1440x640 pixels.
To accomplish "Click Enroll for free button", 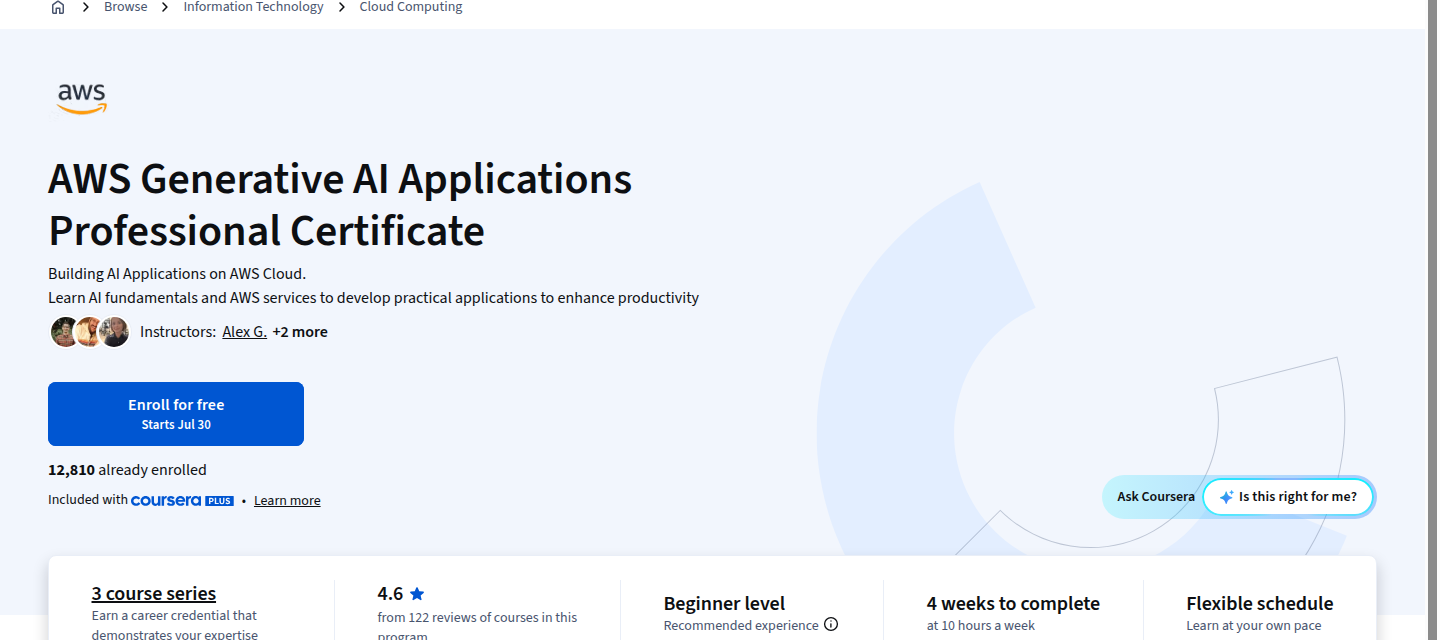I will click(176, 414).
